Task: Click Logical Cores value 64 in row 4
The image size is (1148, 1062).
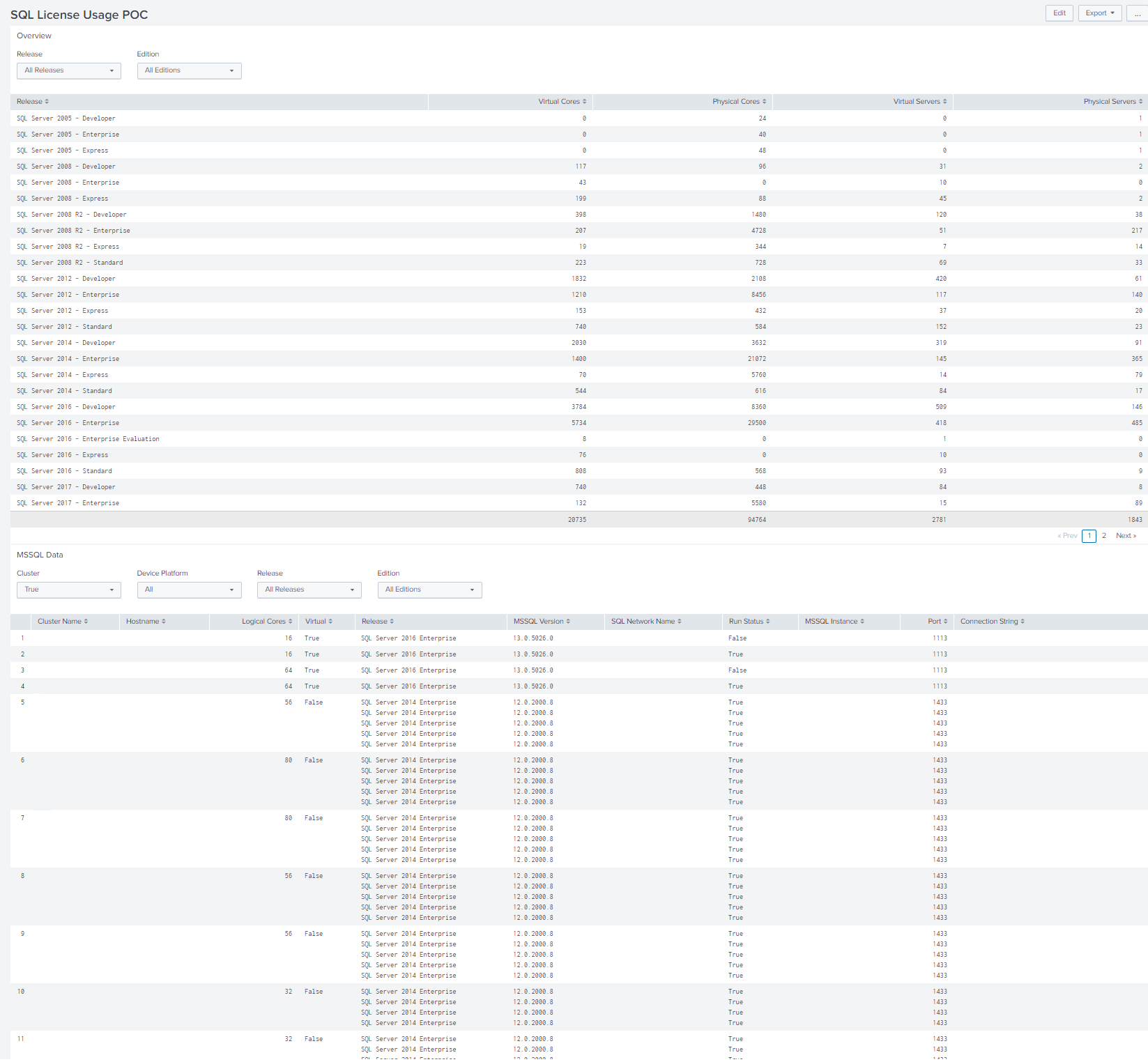Action: (289, 686)
